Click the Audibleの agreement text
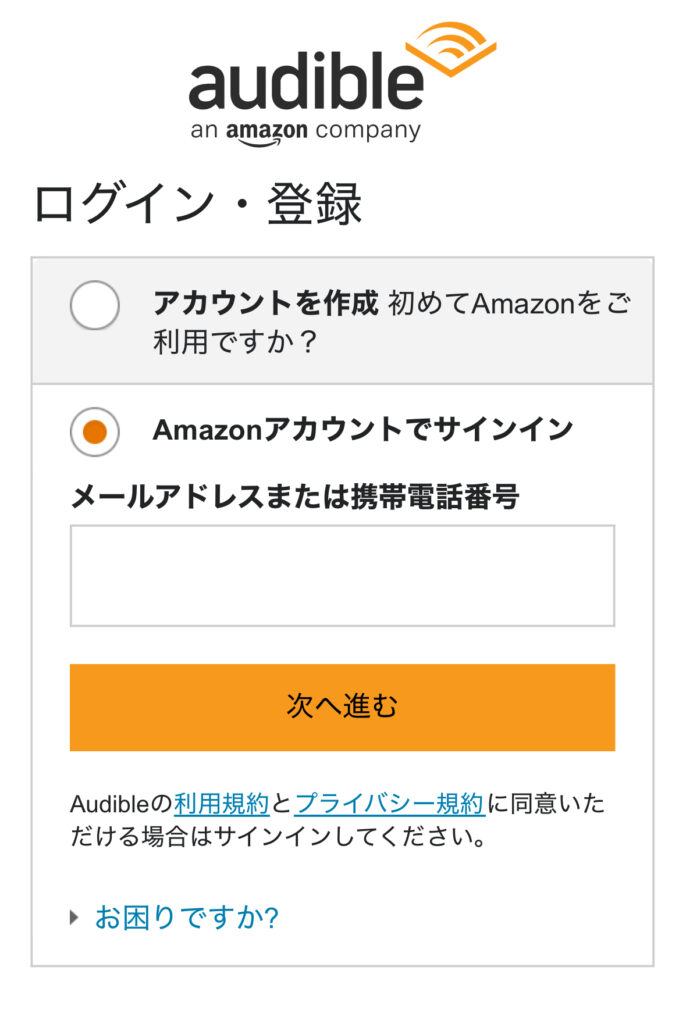Viewport: 686px width, 1024px height. point(122,803)
